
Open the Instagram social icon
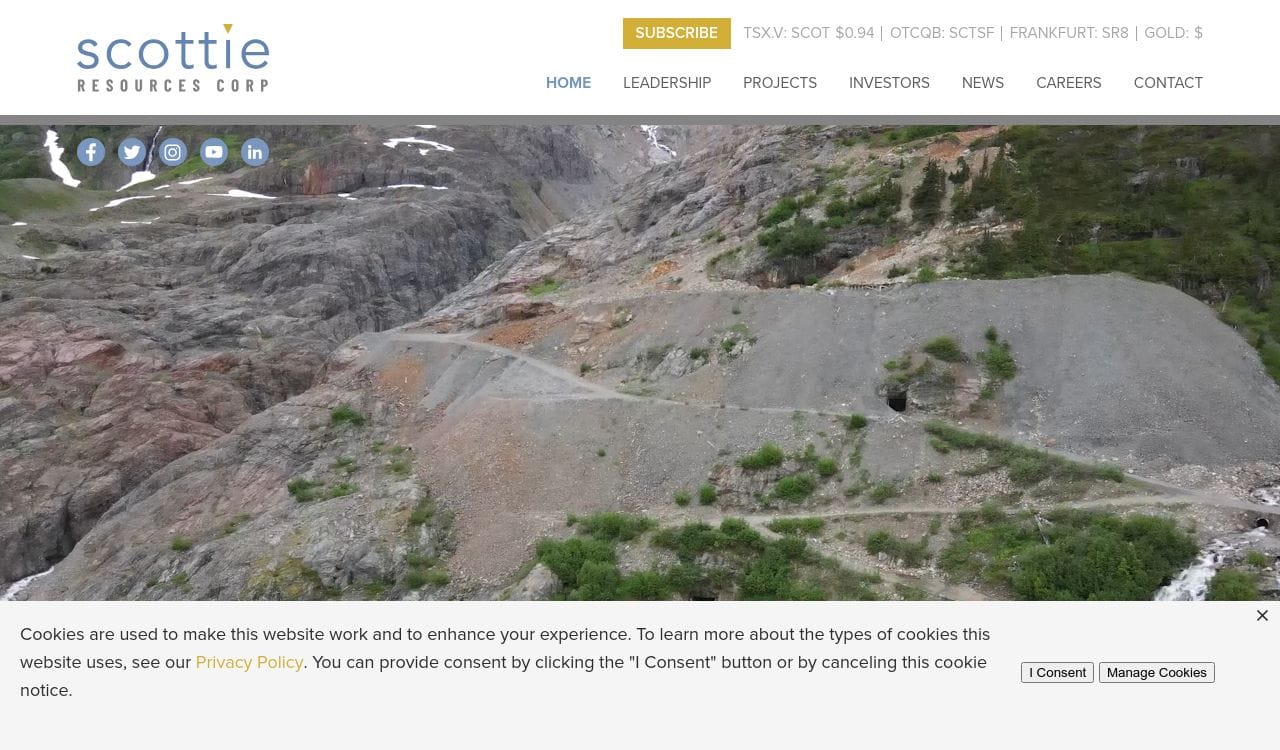pos(173,152)
